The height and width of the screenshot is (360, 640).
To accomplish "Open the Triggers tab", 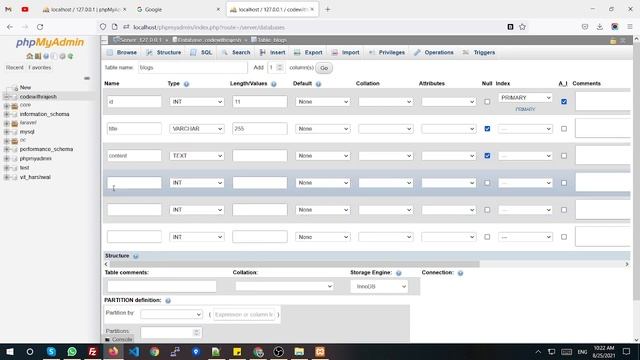I will [x=479, y=52].
